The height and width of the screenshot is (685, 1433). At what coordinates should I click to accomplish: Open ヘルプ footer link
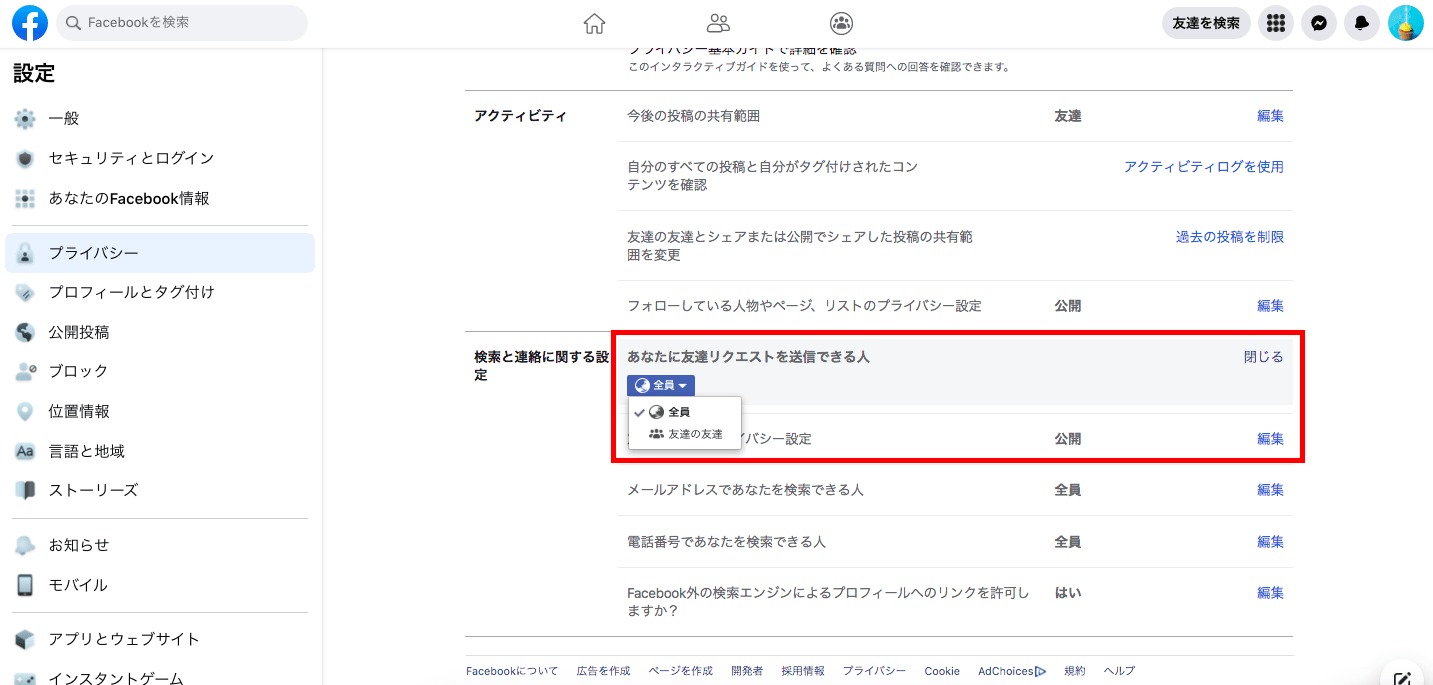[x=1119, y=671]
